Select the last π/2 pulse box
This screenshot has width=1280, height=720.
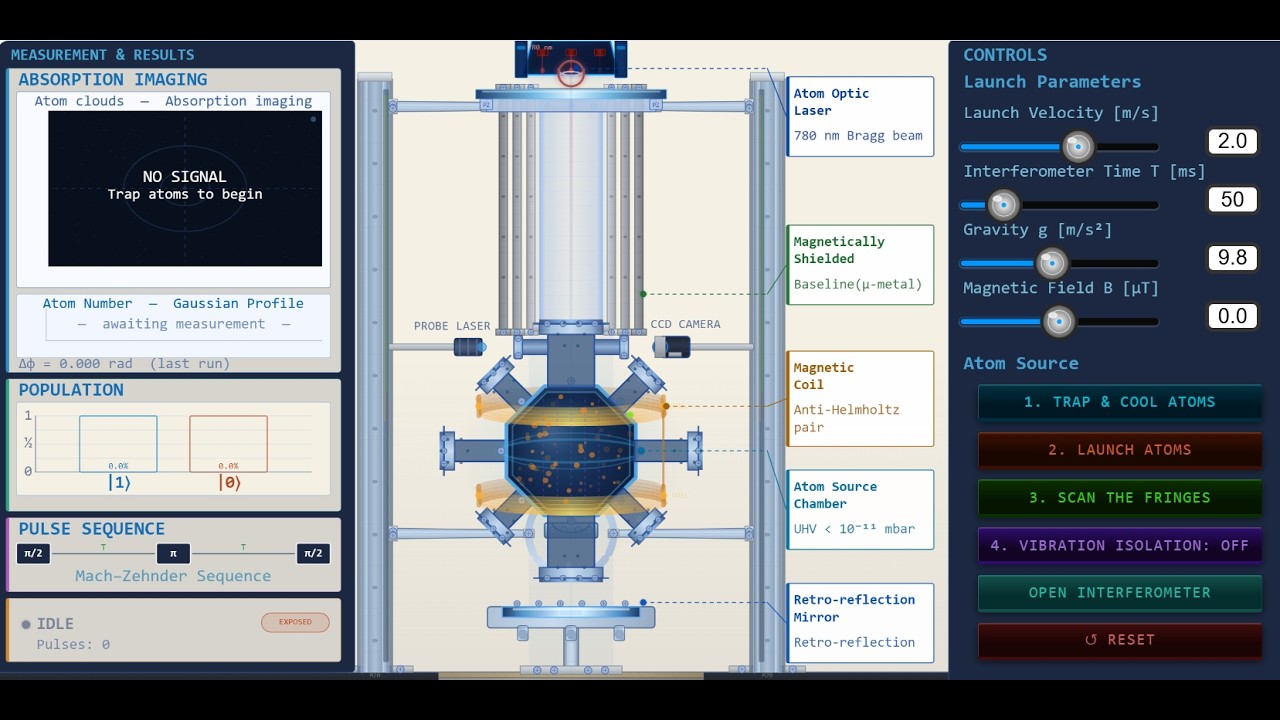[x=313, y=553]
